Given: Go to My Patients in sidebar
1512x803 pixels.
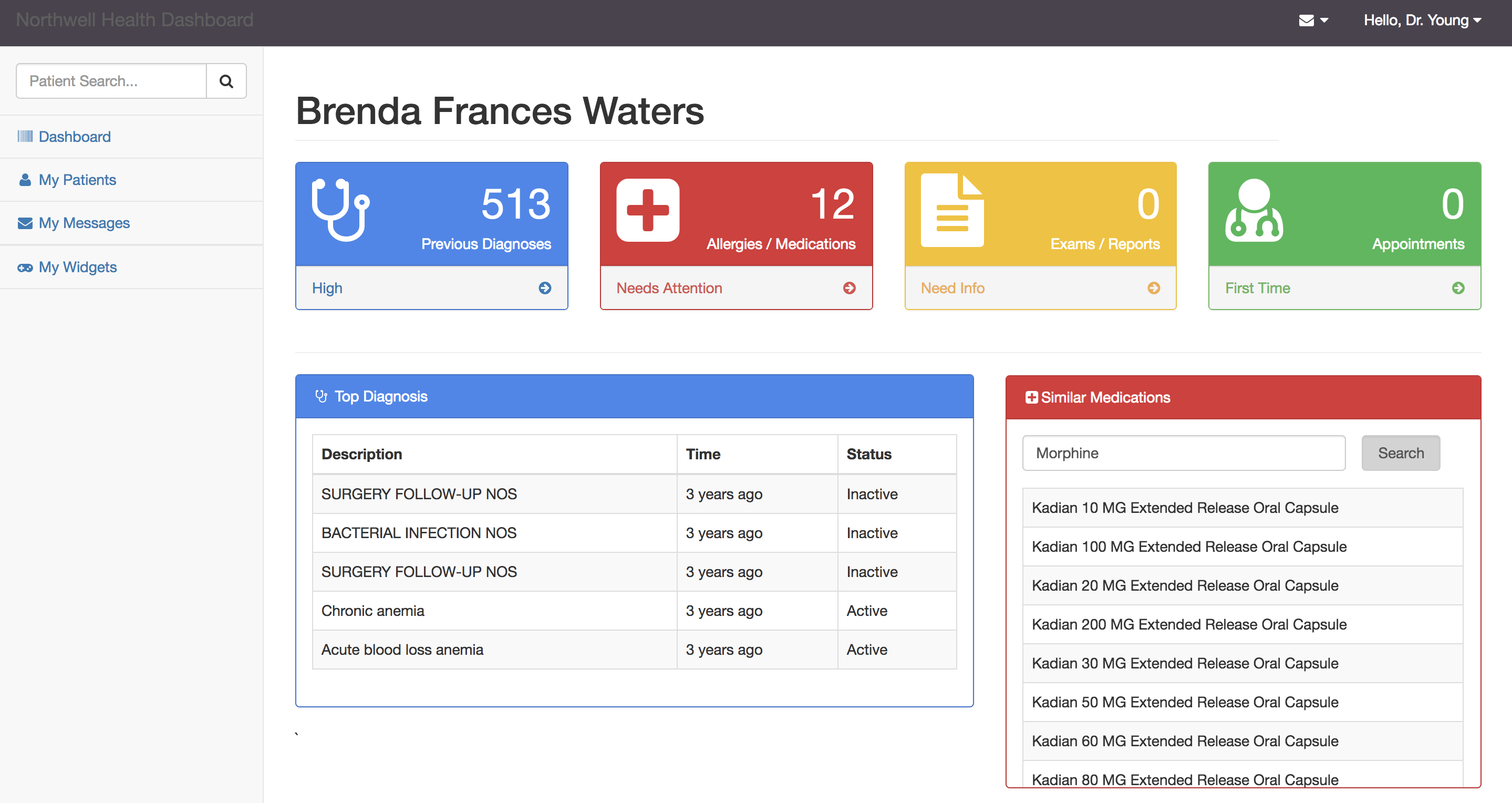Looking at the screenshot, I should [77, 180].
